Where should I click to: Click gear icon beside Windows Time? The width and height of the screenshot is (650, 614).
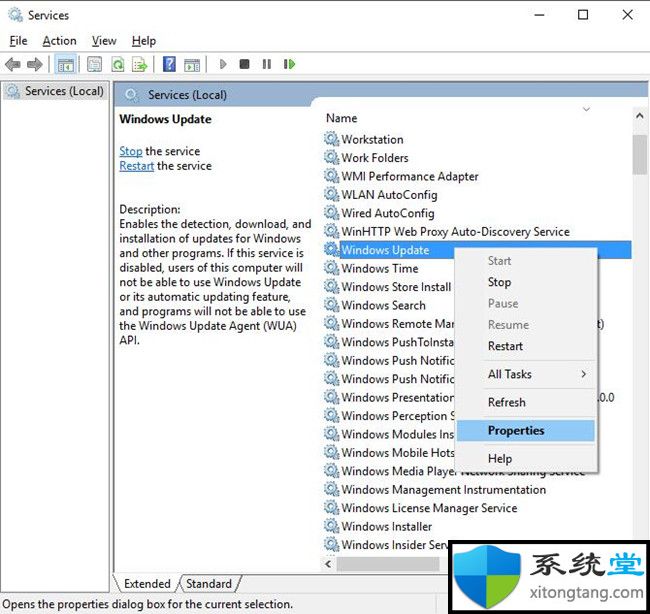331,268
